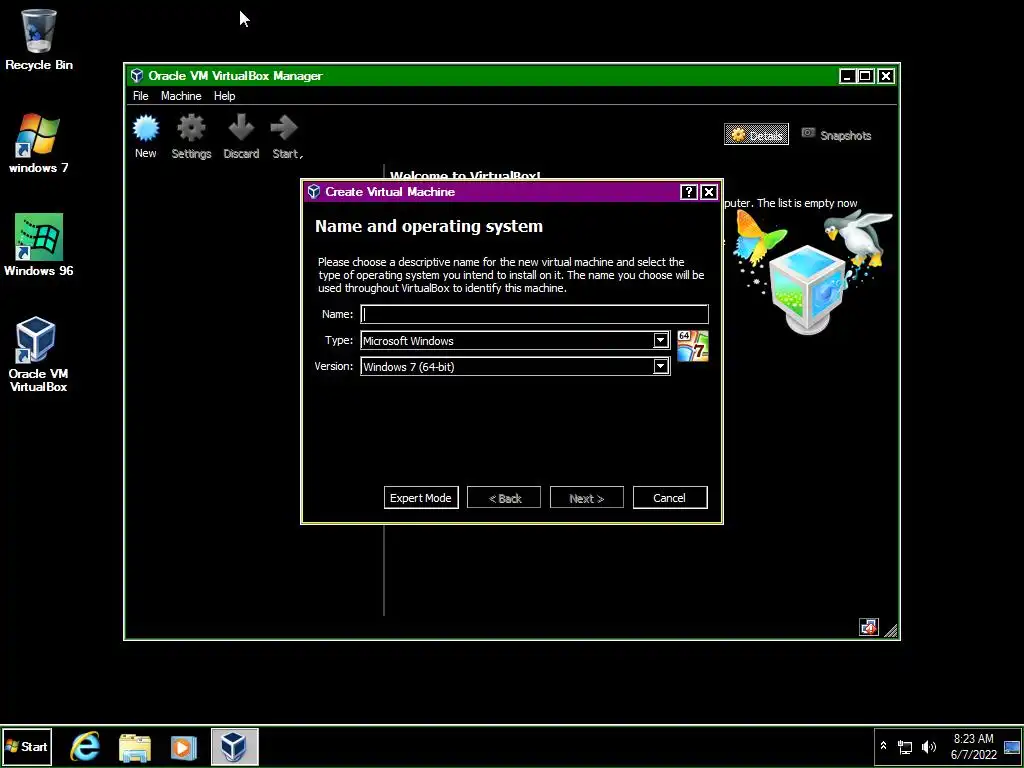Show hidden tray icons arrow
This screenshot has width=1024, height=768.
884,746
